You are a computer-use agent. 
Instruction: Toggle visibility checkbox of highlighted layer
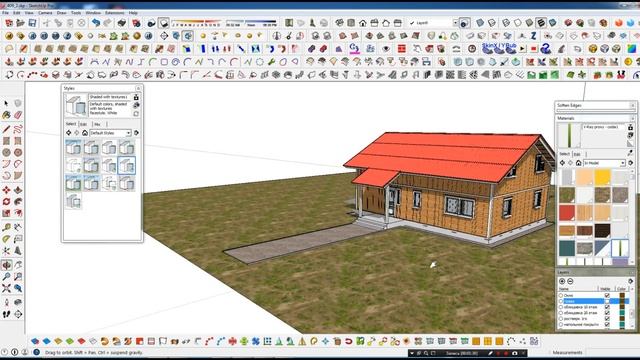tap(607, 301)
